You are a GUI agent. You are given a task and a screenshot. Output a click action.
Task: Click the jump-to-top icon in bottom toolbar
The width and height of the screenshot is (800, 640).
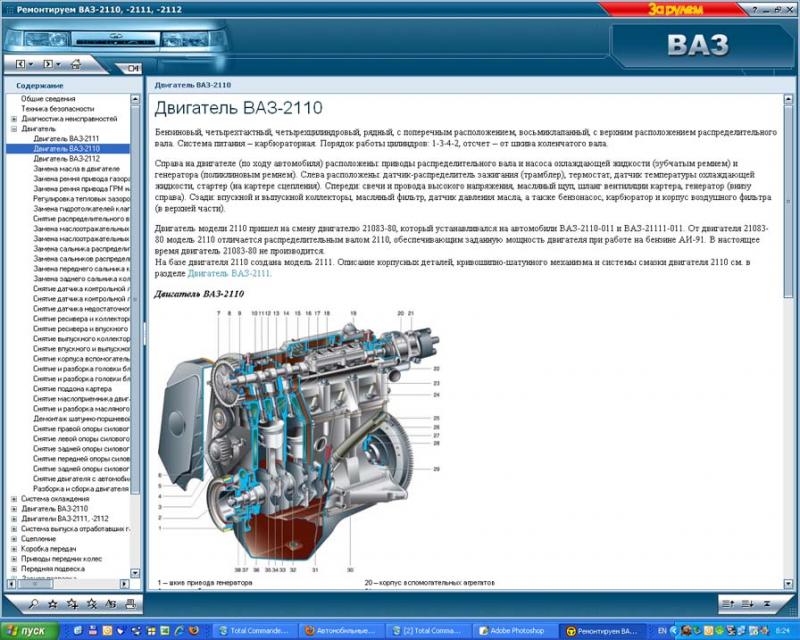tap(767, 604)
